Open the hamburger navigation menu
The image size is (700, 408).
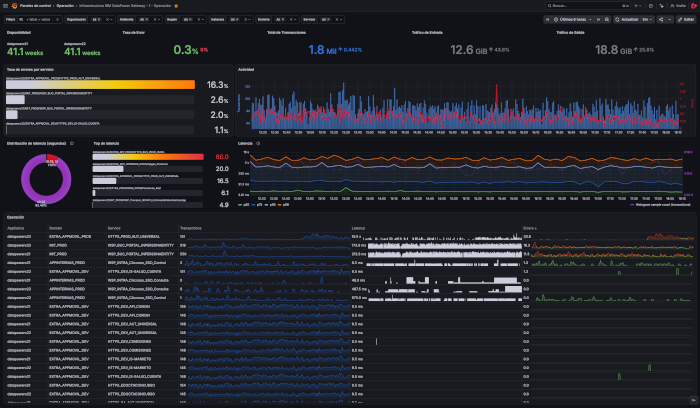tap(5, 6)
